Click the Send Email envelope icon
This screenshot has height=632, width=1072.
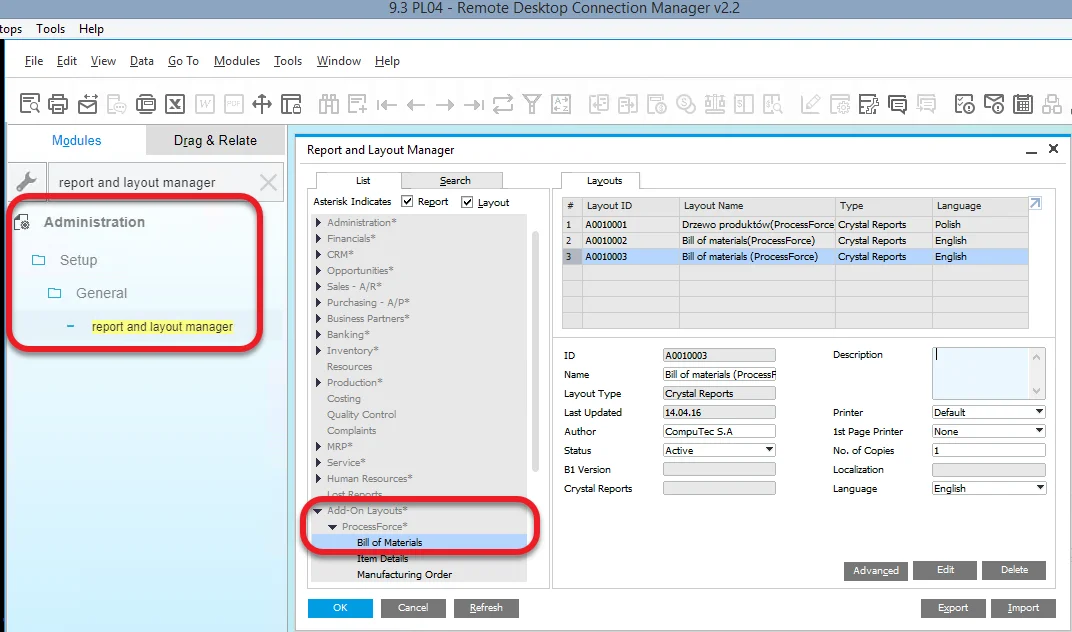(x=88, y=103)
